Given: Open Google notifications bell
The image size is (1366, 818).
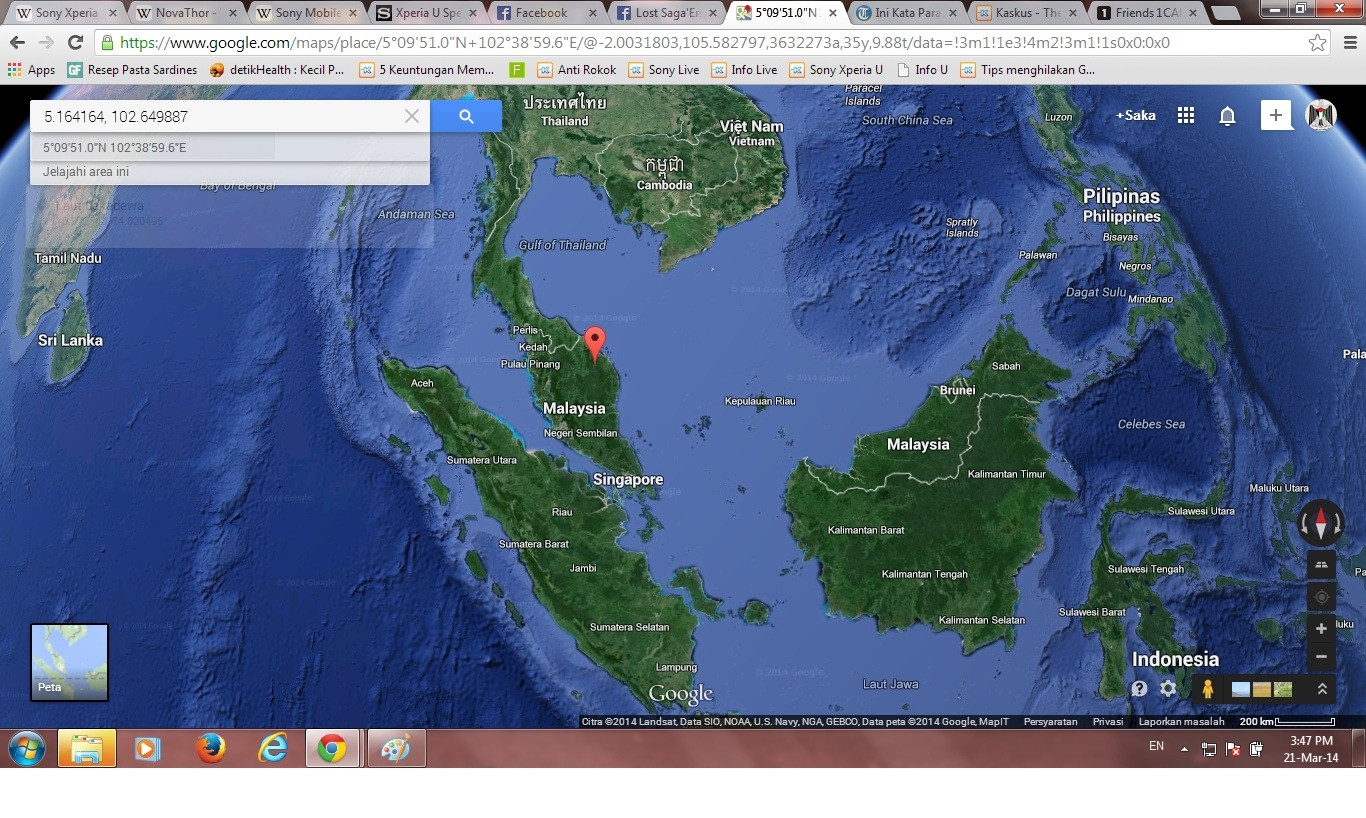Looking at the screenshot, I should pyautogui.click(x=1227, y=116).
